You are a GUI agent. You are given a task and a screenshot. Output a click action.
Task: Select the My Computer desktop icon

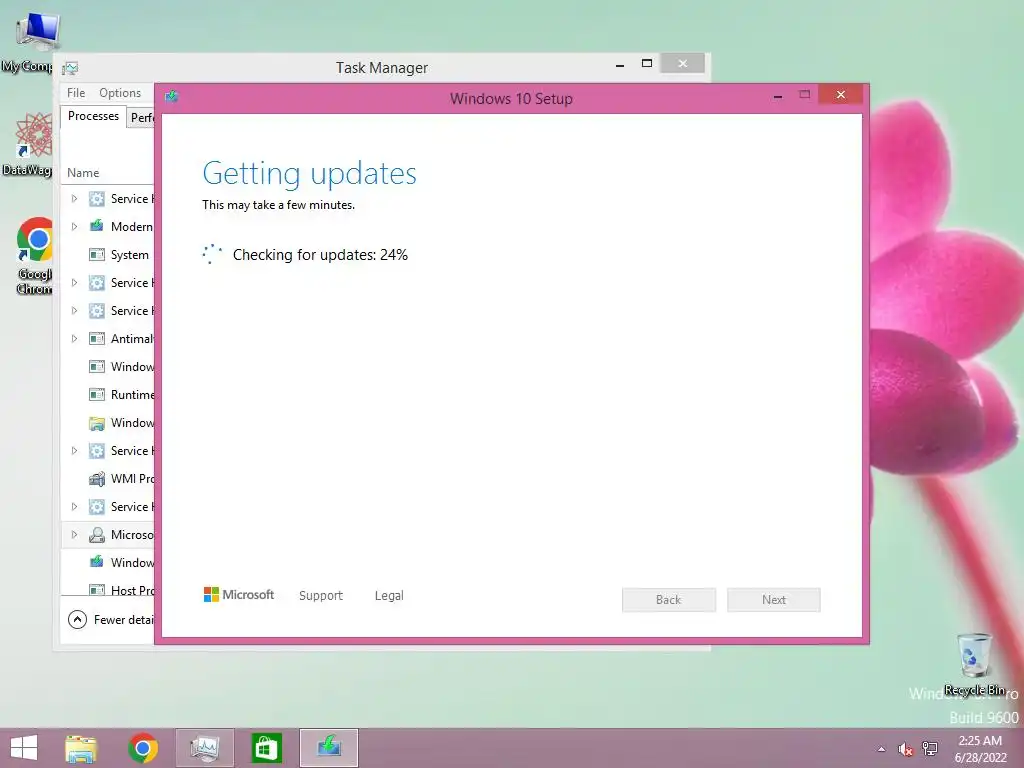[29, 40]
